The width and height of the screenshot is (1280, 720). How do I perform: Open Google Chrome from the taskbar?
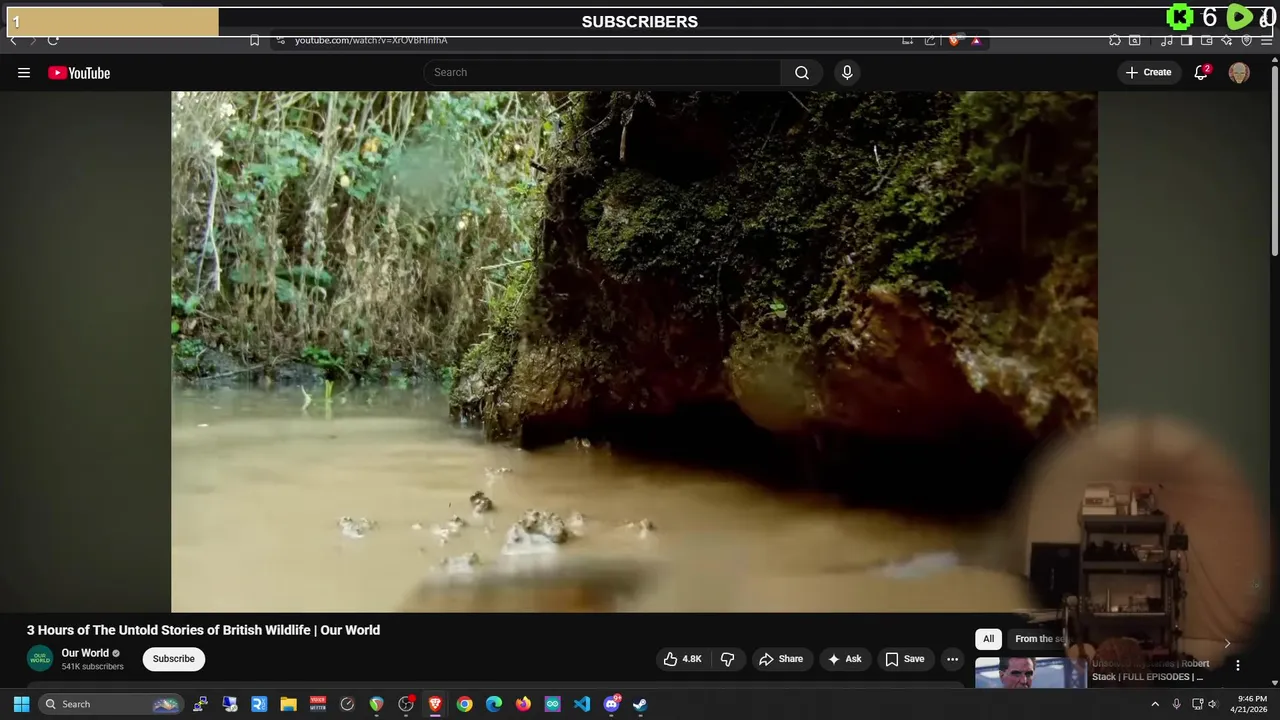tap(464, 704)
